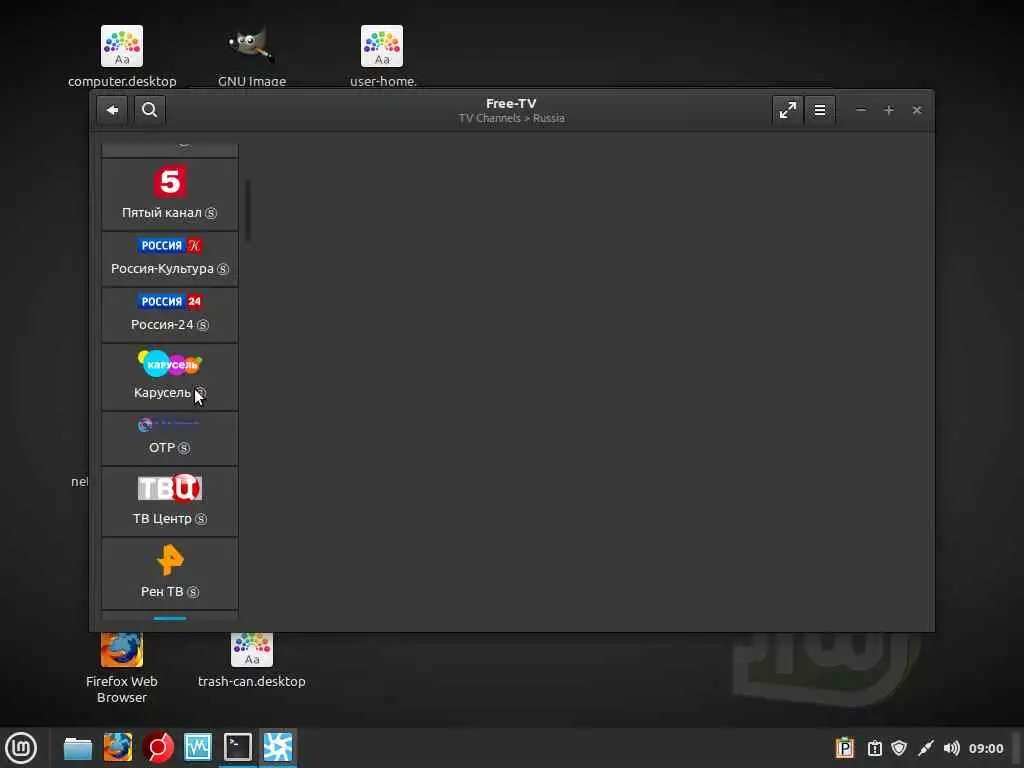Launch Firefox from the taskbar

[118, 748]
